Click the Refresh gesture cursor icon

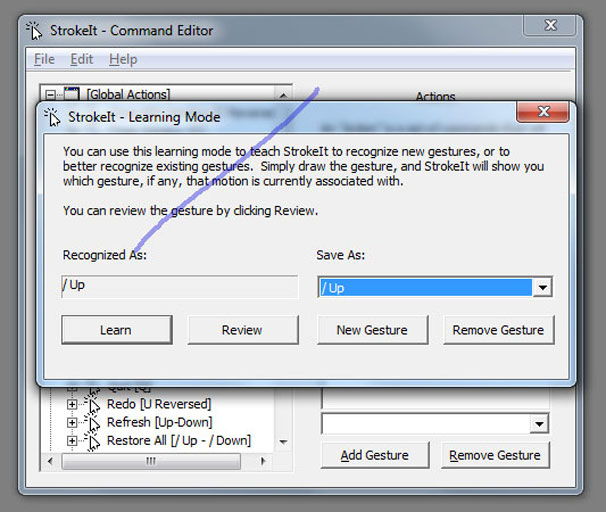[x=92, y=422]
